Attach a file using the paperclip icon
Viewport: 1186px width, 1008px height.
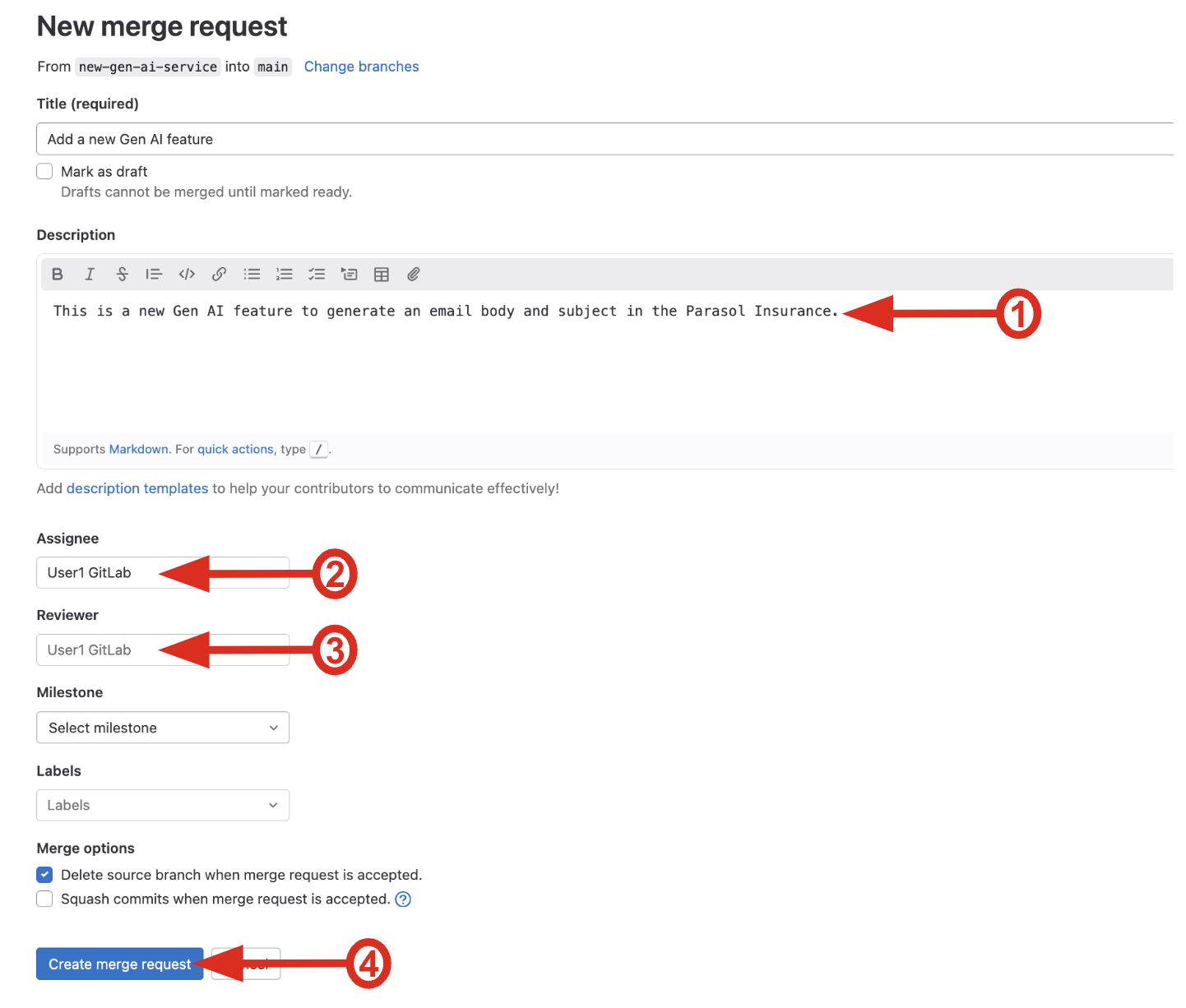point(414,275)
